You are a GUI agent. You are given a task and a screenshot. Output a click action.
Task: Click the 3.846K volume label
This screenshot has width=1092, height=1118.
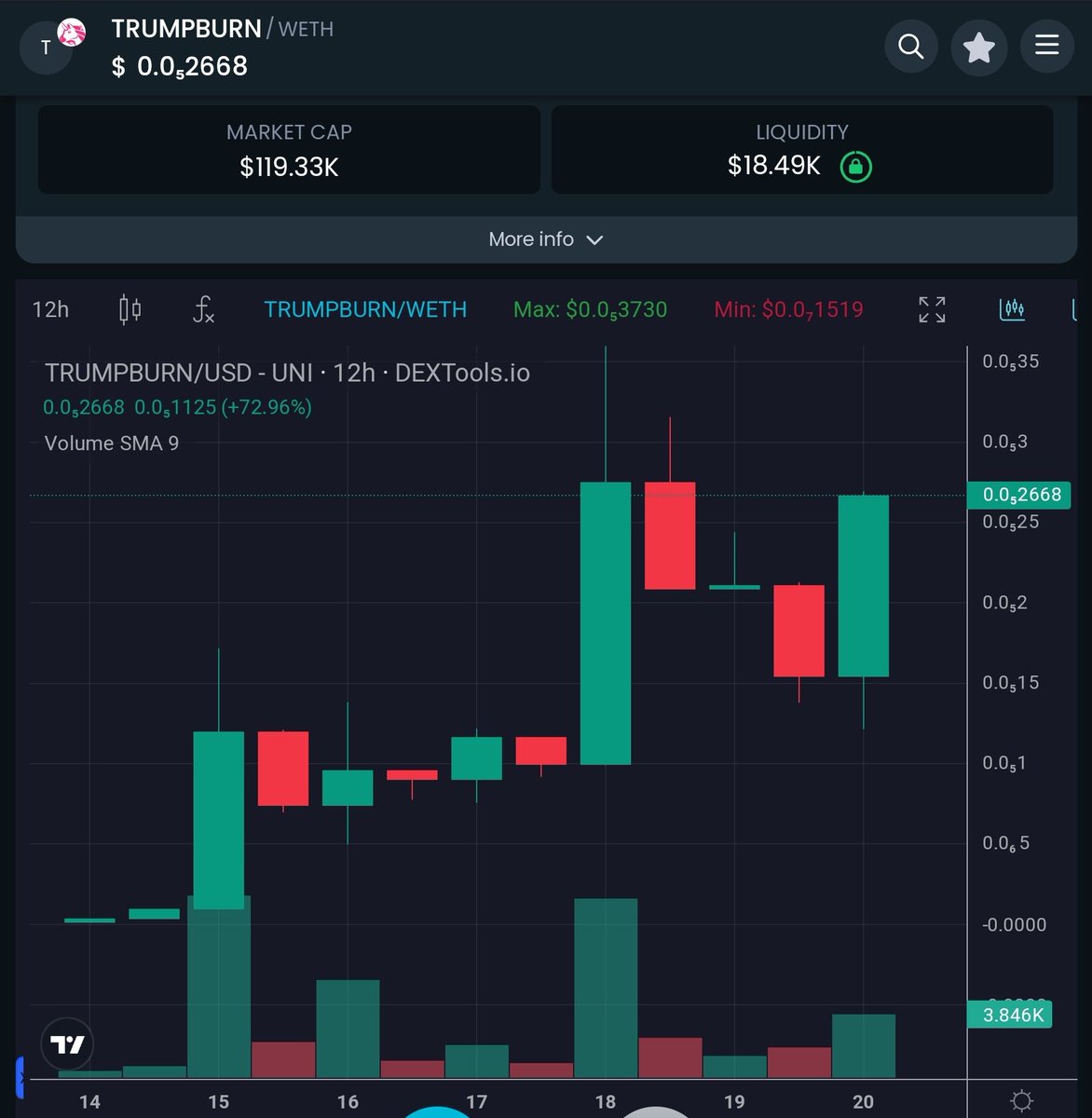pos(1011,1015)
